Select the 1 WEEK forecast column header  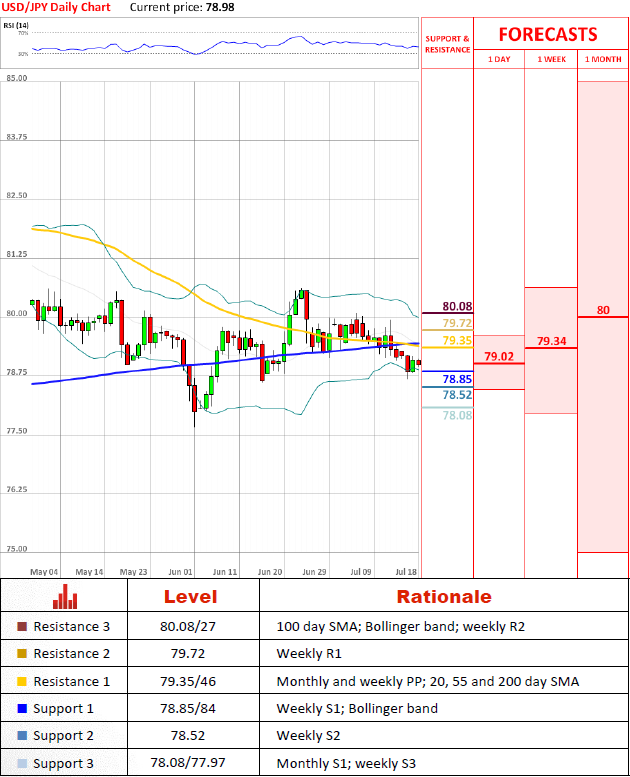tap(551, 59)
